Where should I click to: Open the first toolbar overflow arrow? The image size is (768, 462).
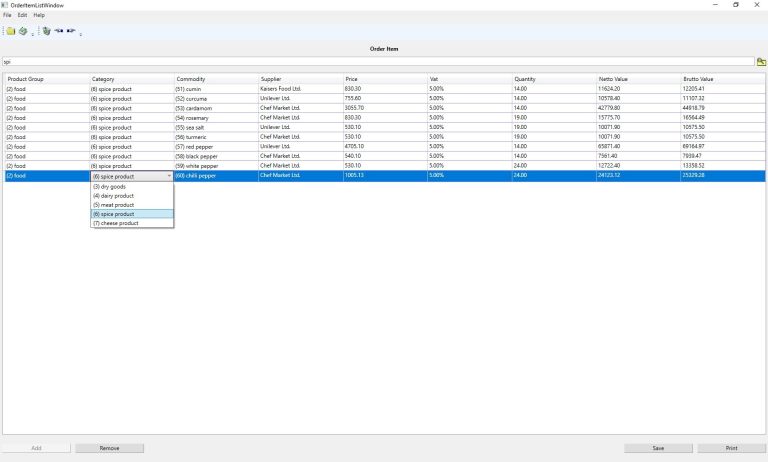[32, 33]
